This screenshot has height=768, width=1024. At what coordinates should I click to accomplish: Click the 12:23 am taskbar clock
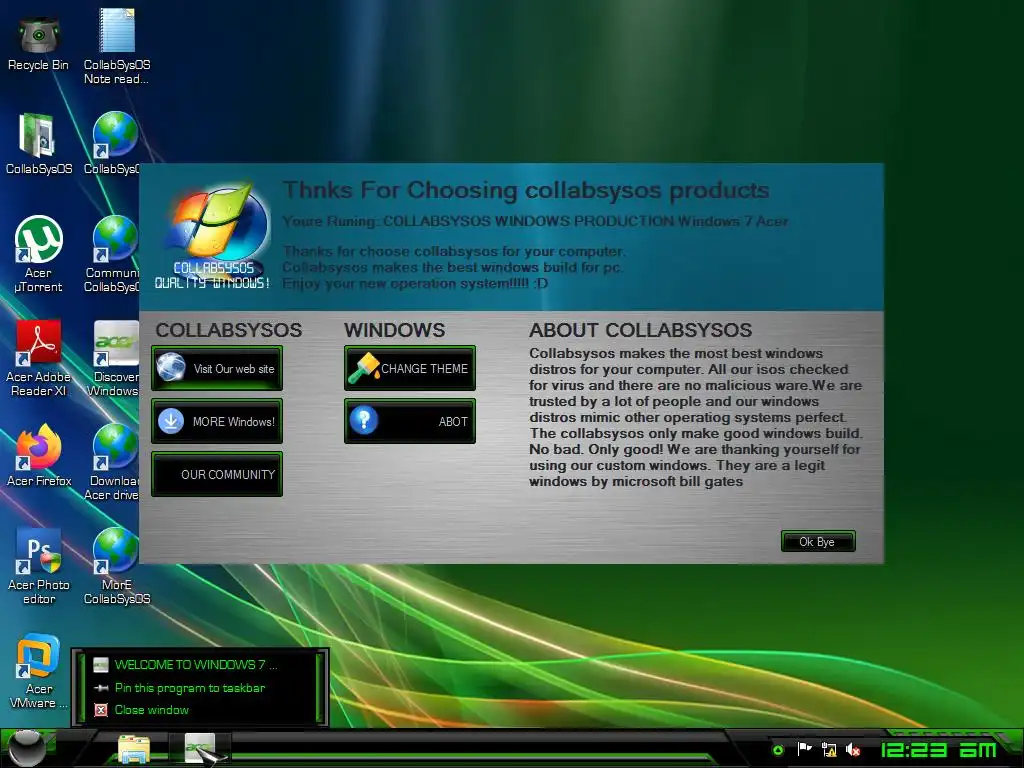click(939, 750)
